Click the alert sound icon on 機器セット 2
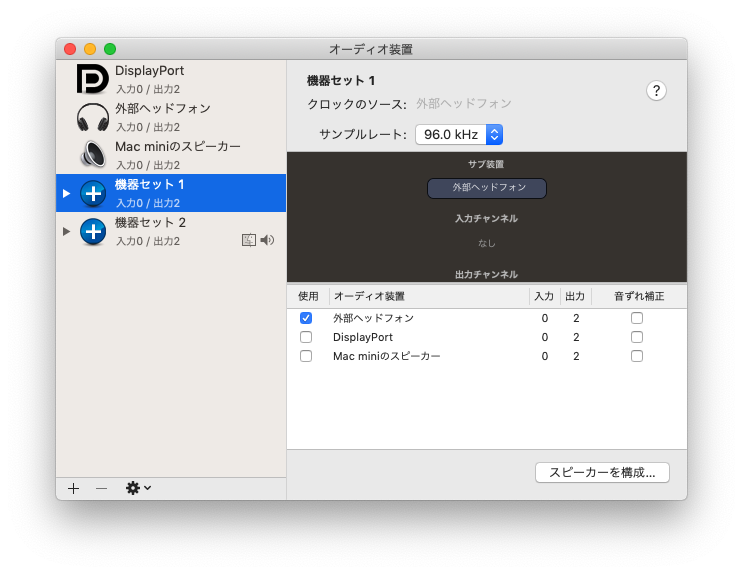 (x=249, y=240)
